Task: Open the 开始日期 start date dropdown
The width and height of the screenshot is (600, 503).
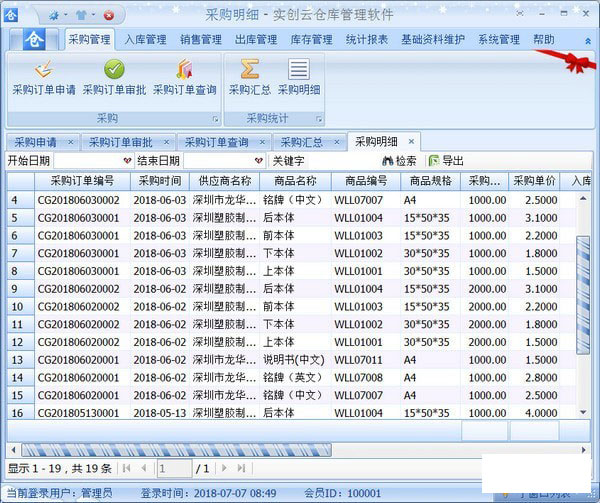Action: [127, 160]
